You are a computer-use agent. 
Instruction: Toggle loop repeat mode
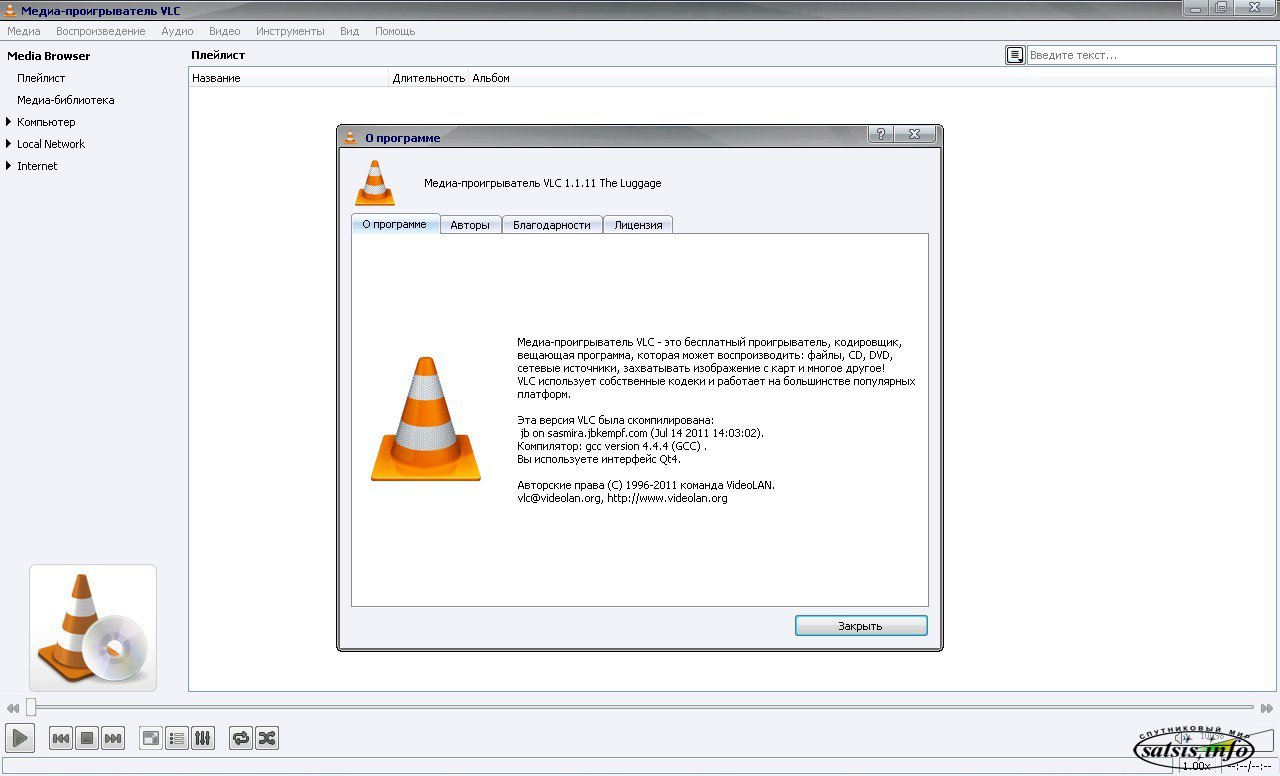pos(241,738)
